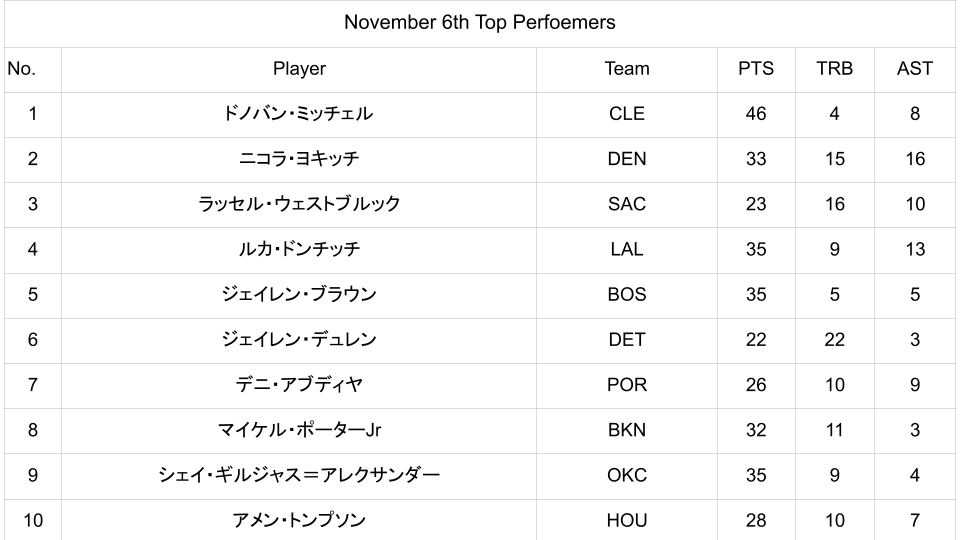
Task: Click the 'No.' header cell
Action: [x=21, y=69]
